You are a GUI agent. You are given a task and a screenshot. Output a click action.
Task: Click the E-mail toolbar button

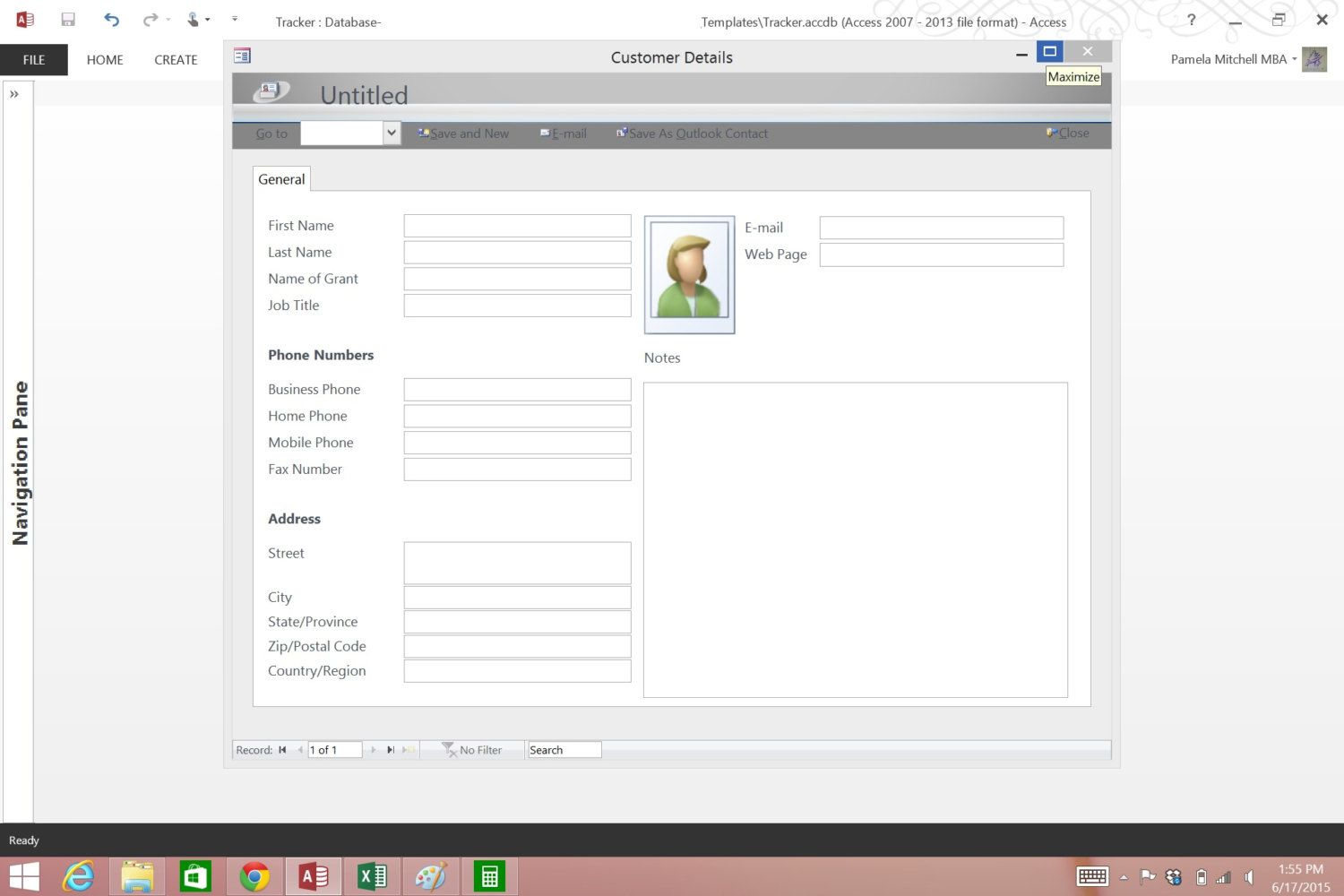click(563, 134)
